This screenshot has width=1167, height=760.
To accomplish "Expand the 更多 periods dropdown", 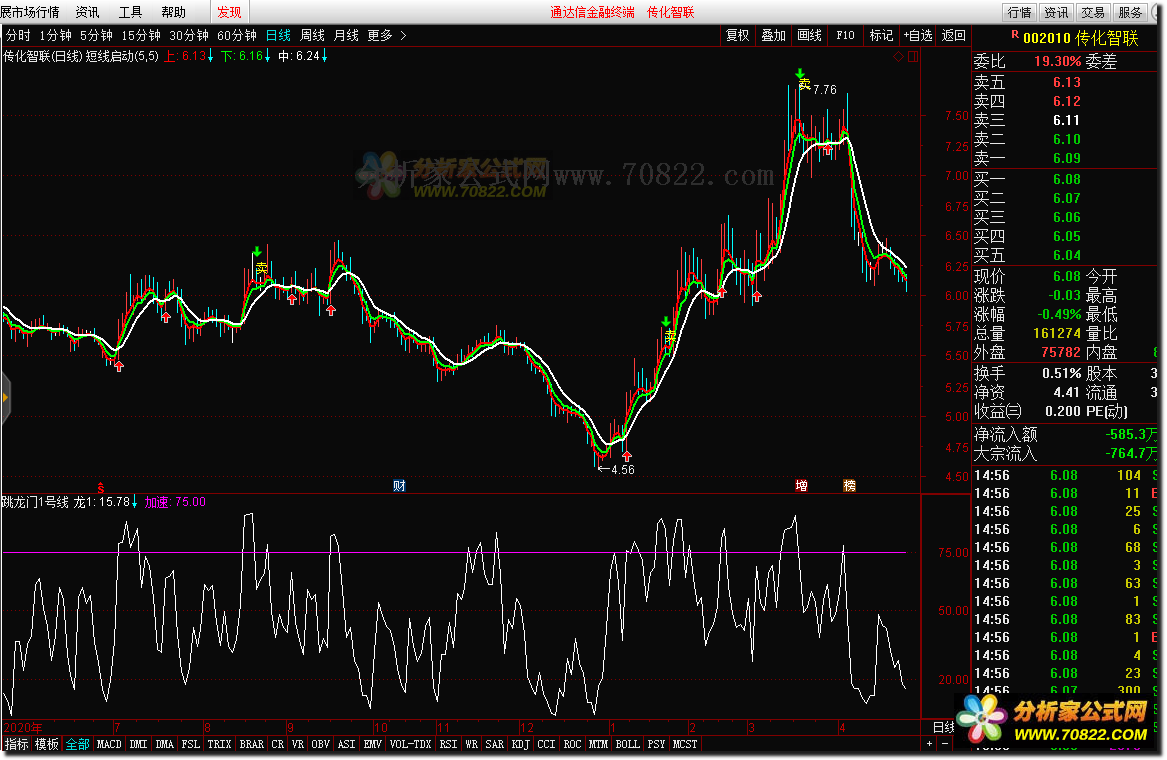I will point(386,35).
